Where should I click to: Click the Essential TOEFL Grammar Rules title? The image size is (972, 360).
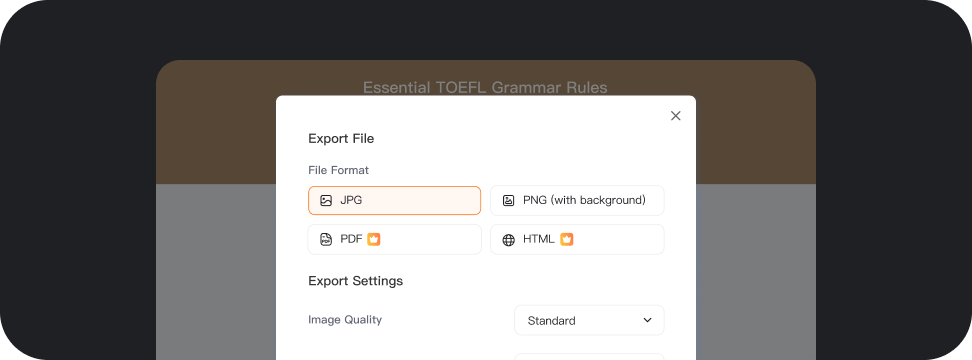(485, 87)
